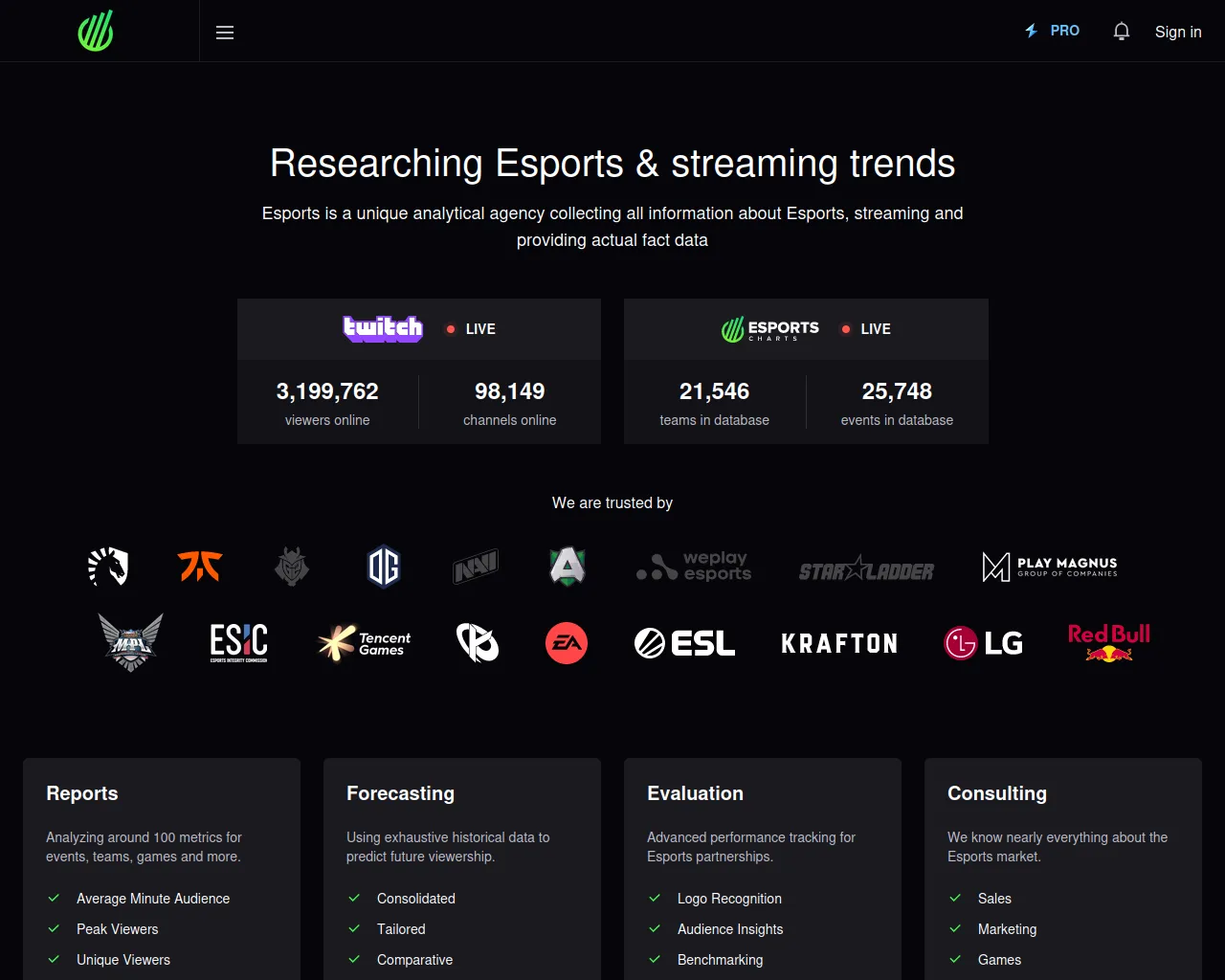Viewport: 1225px width, 980px height.
Task: Click the LG logo
Action: coord(984,643)
